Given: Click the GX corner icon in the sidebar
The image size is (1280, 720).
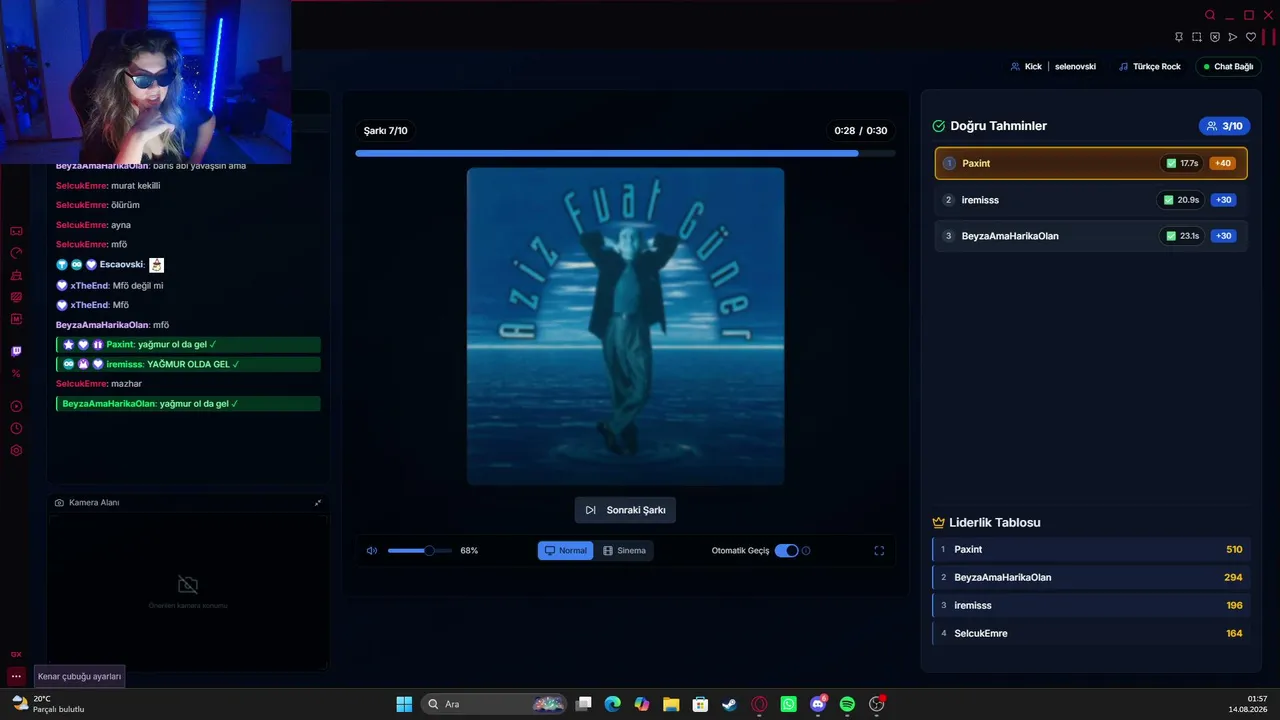Looking at the screenshot, I should (x=16, y=654).
